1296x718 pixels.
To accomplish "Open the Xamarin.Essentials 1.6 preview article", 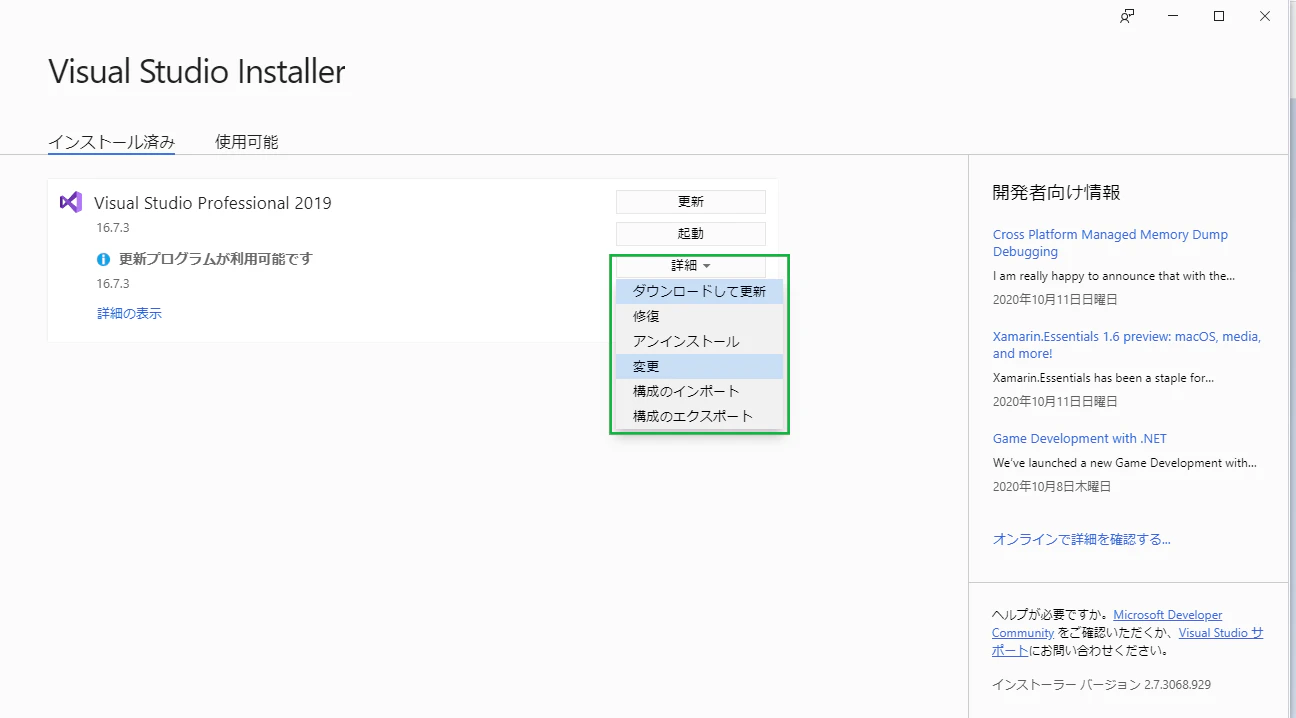I will (x=1127, y=345).
